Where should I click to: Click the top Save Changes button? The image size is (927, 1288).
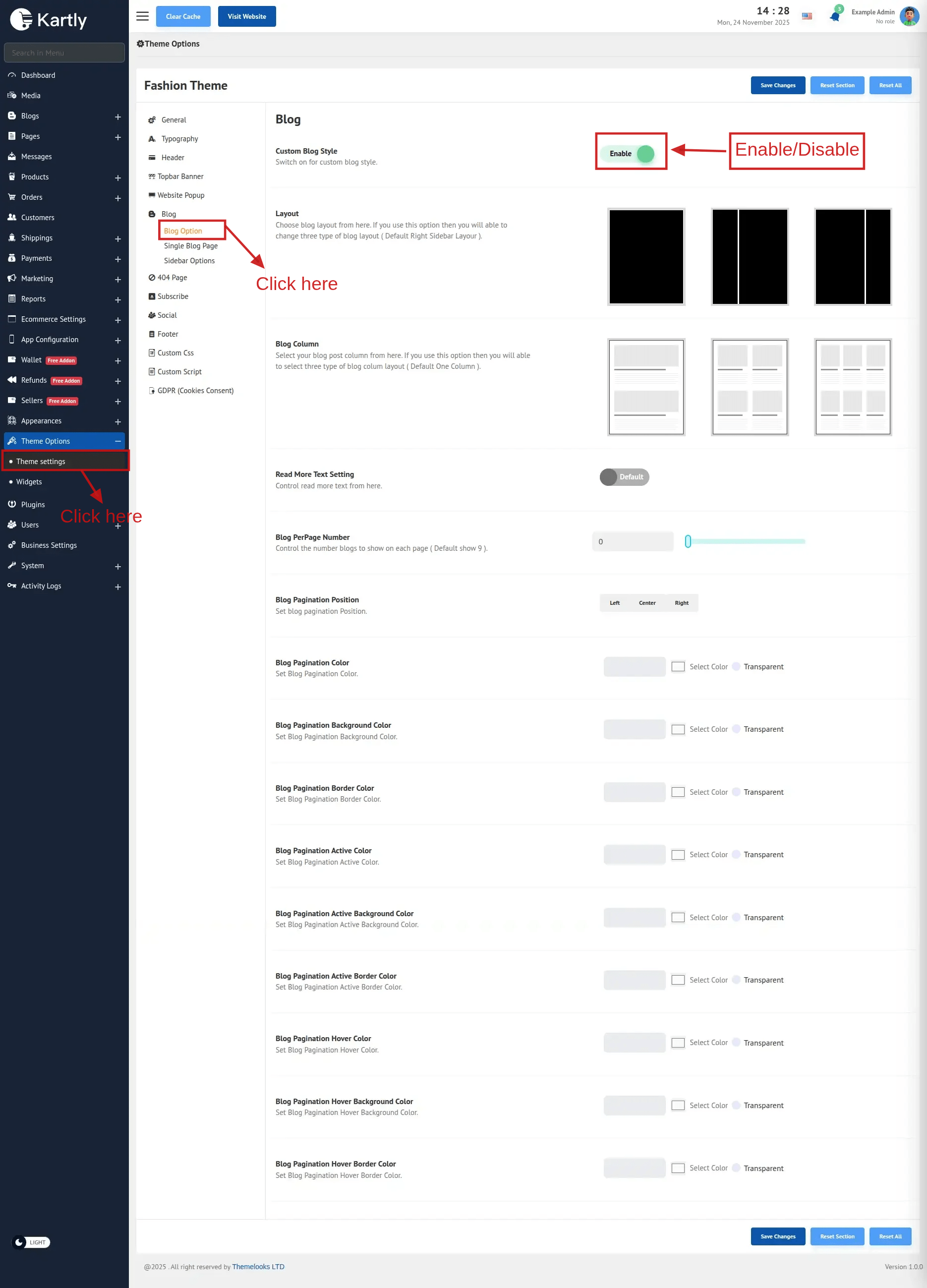(x=778, y=86)
